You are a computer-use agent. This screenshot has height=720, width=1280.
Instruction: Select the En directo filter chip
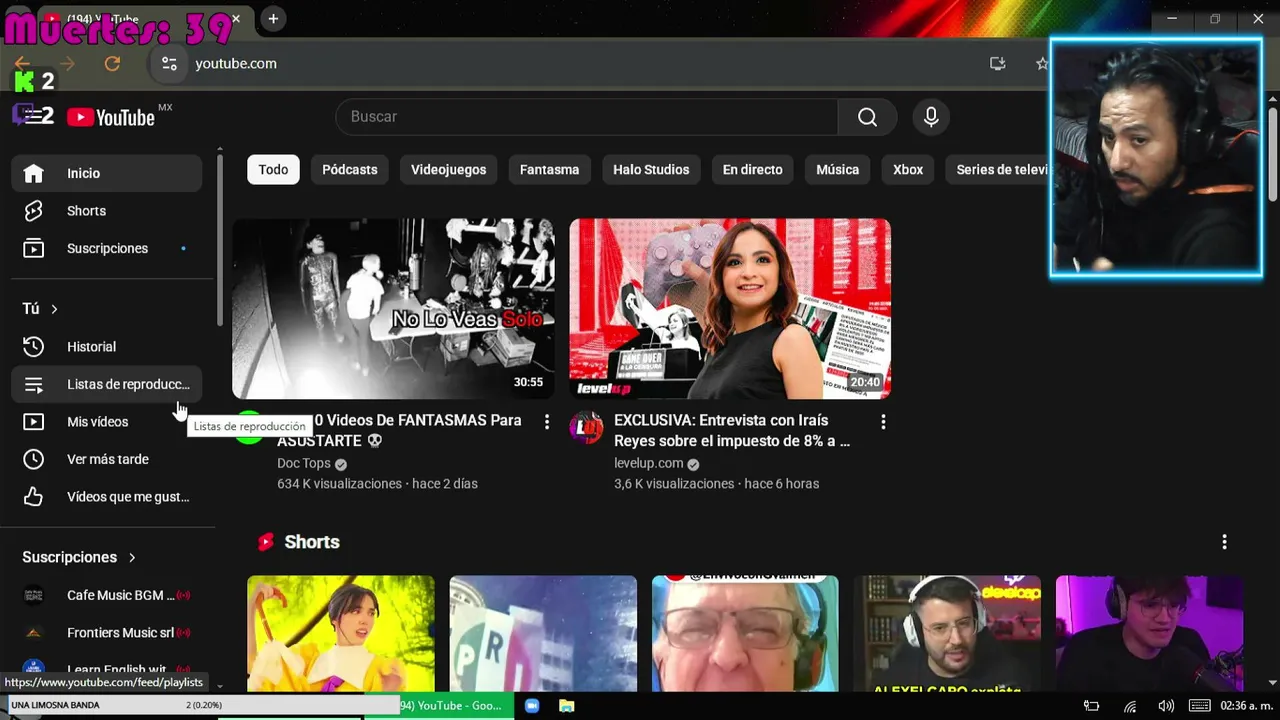(x=753, y=170)
